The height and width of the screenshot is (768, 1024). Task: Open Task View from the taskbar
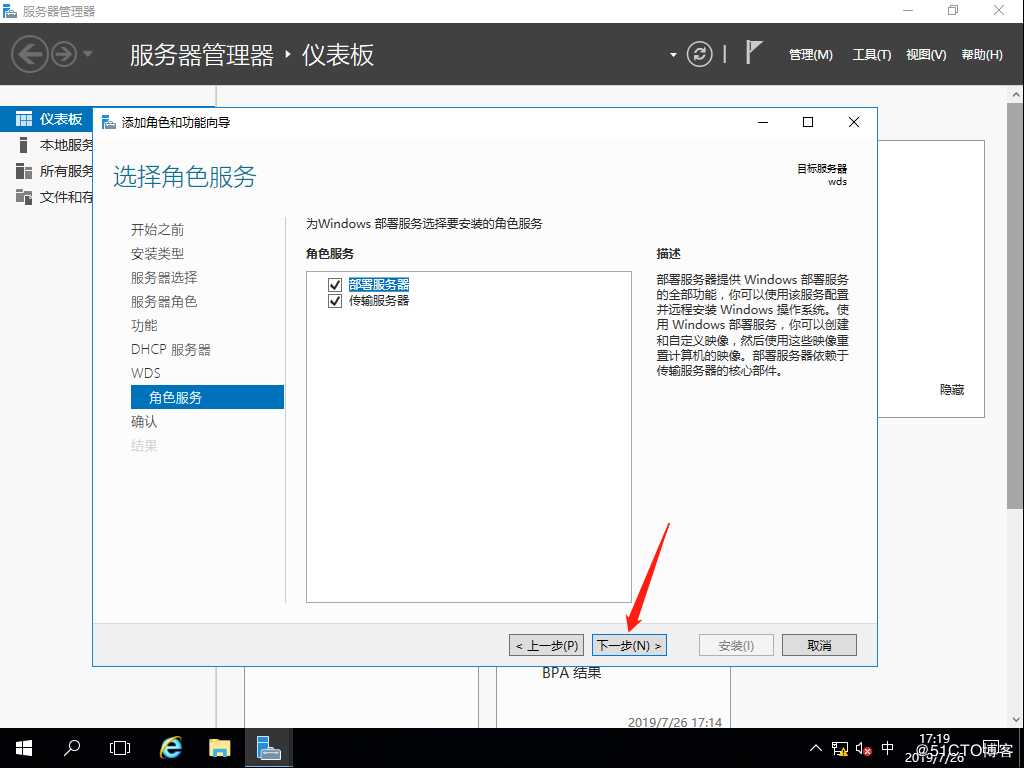[120, 748]
